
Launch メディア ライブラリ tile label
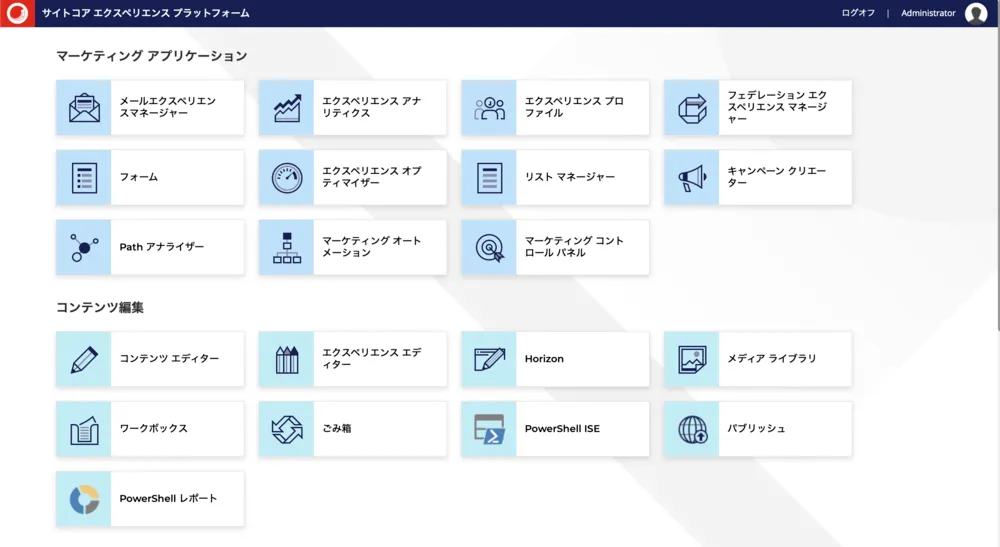(x=772, y=358)
